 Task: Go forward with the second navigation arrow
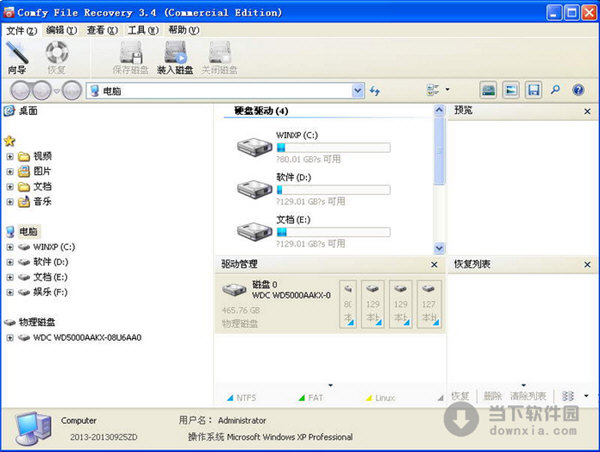point(42,91)
